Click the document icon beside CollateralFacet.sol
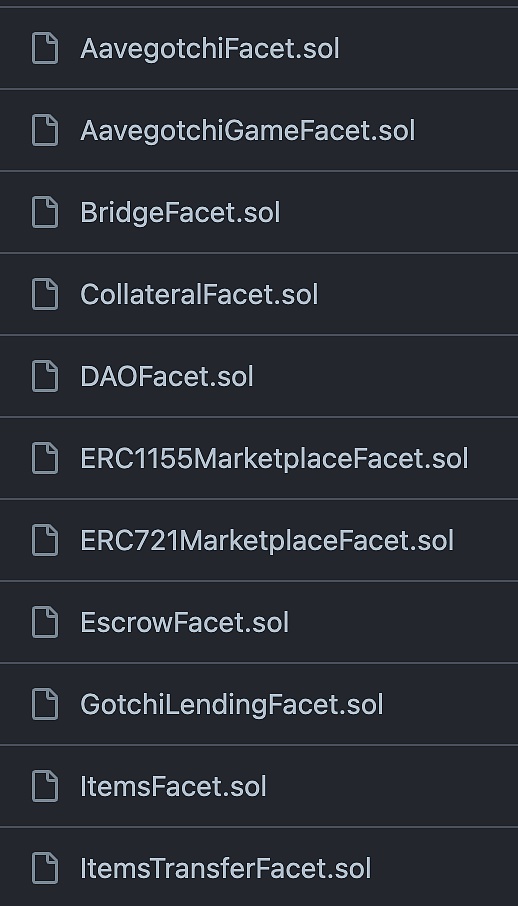Image resolution: width=518 pixels, height=906 pixels. click(45, 295)
